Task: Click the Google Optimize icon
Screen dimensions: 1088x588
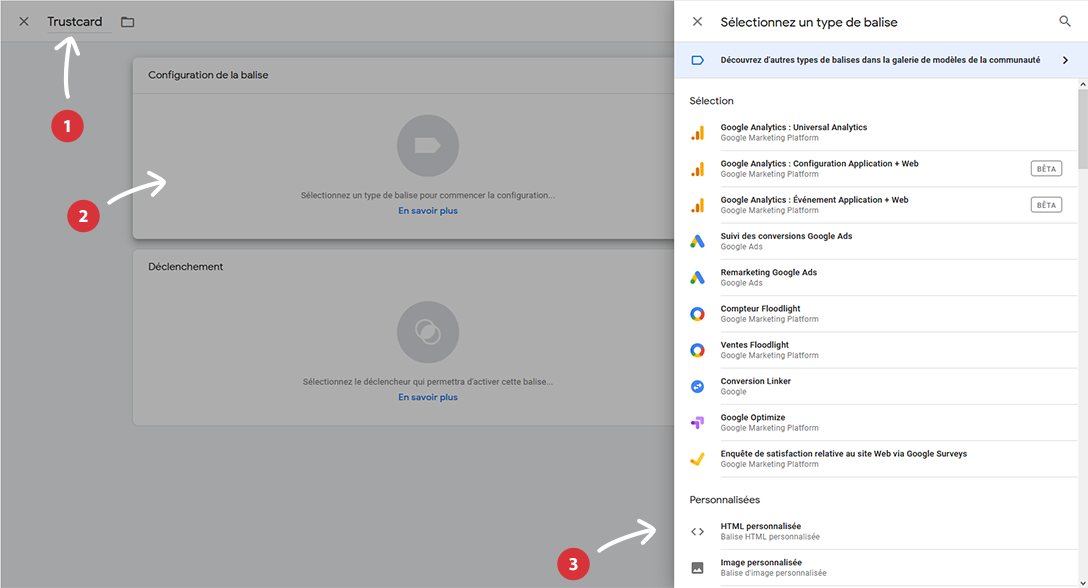Action: coord(697,422)
